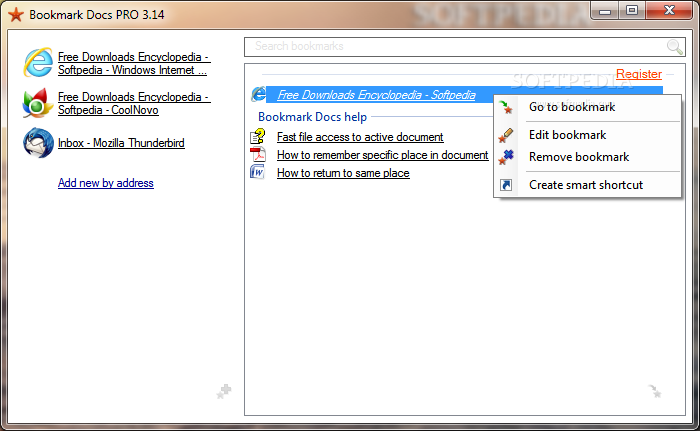The image size is (700, 431).
Task: Select highlighted Free Downloads Encyclopedia - Softpedia bookmark
Action: (x=376, y=95)
